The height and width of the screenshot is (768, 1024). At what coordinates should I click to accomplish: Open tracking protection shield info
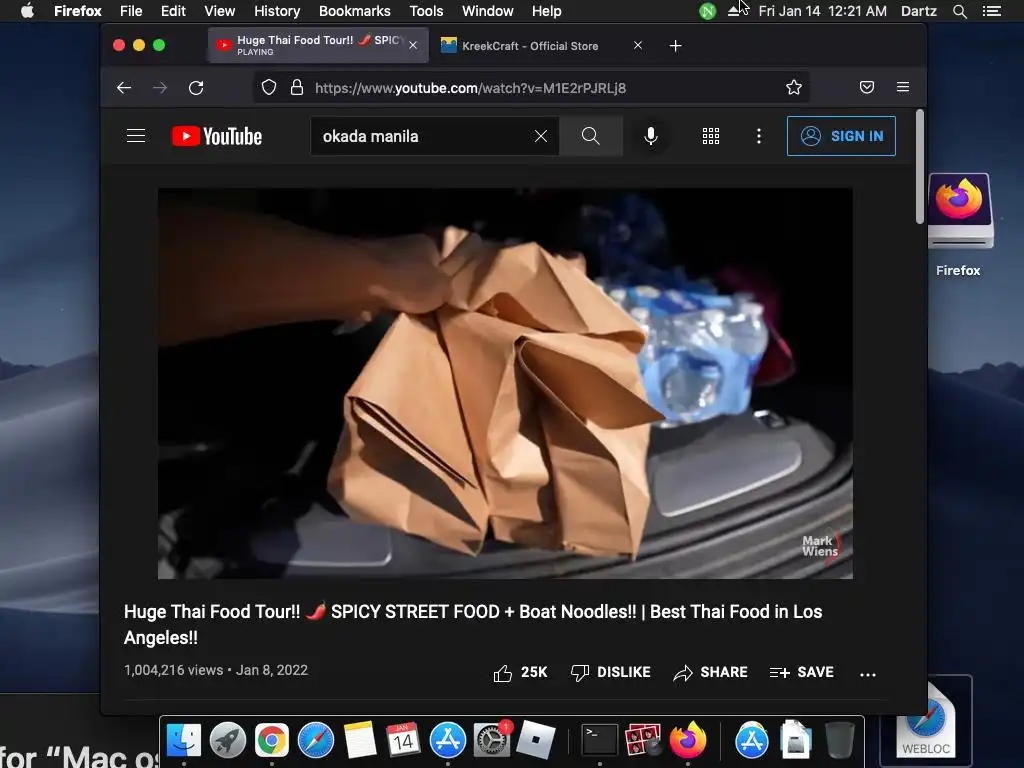[x=269, y=88]
